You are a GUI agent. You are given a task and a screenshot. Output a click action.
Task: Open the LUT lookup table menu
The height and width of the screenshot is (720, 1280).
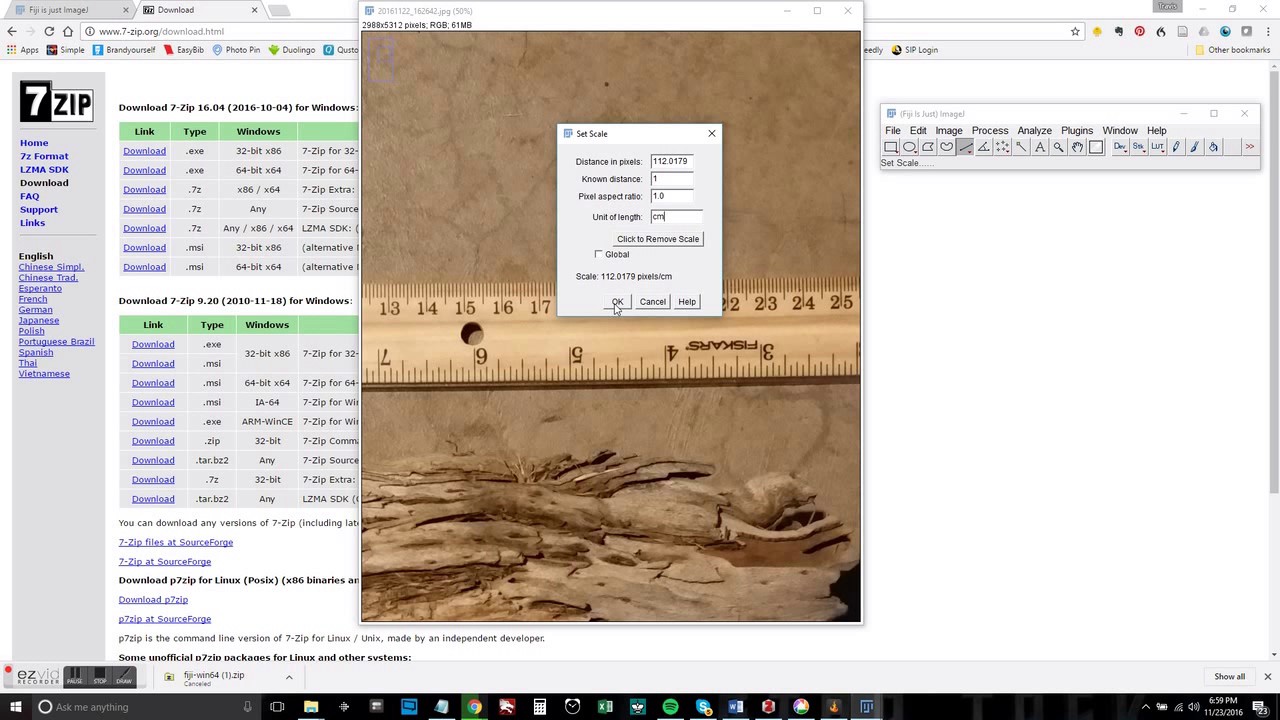(1157, 147)
